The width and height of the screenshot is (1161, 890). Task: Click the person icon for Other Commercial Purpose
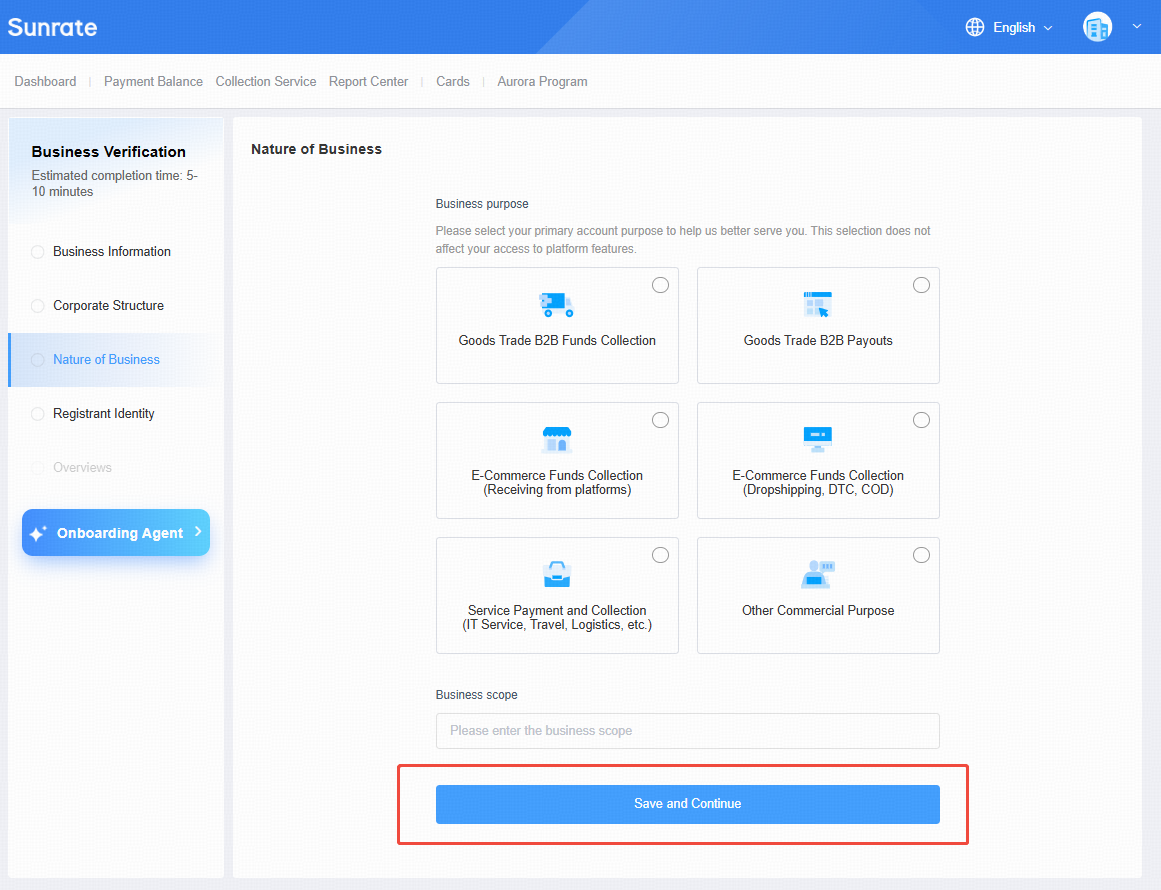(817, 574)
